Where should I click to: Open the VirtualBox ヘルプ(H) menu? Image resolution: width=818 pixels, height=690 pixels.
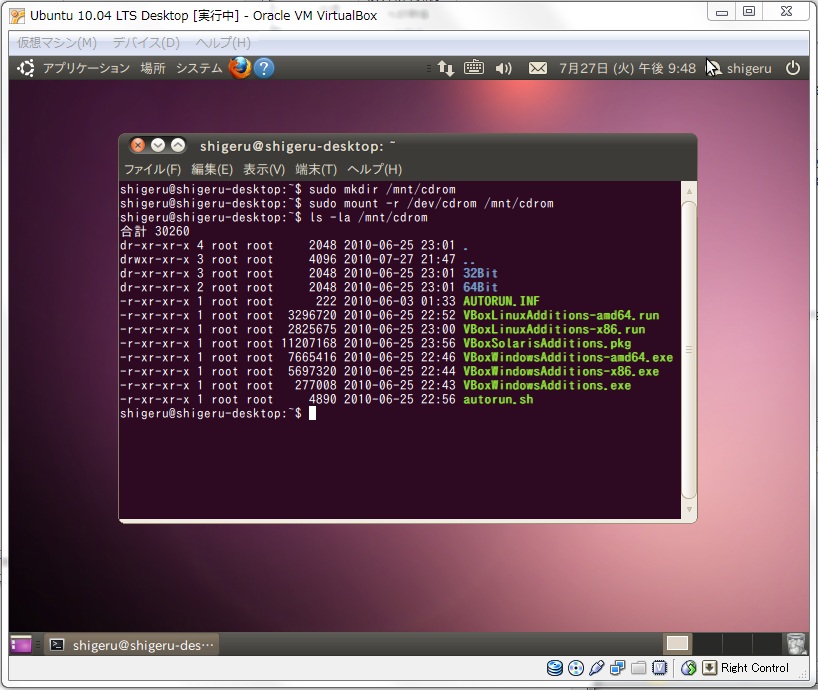coord(223,43)
